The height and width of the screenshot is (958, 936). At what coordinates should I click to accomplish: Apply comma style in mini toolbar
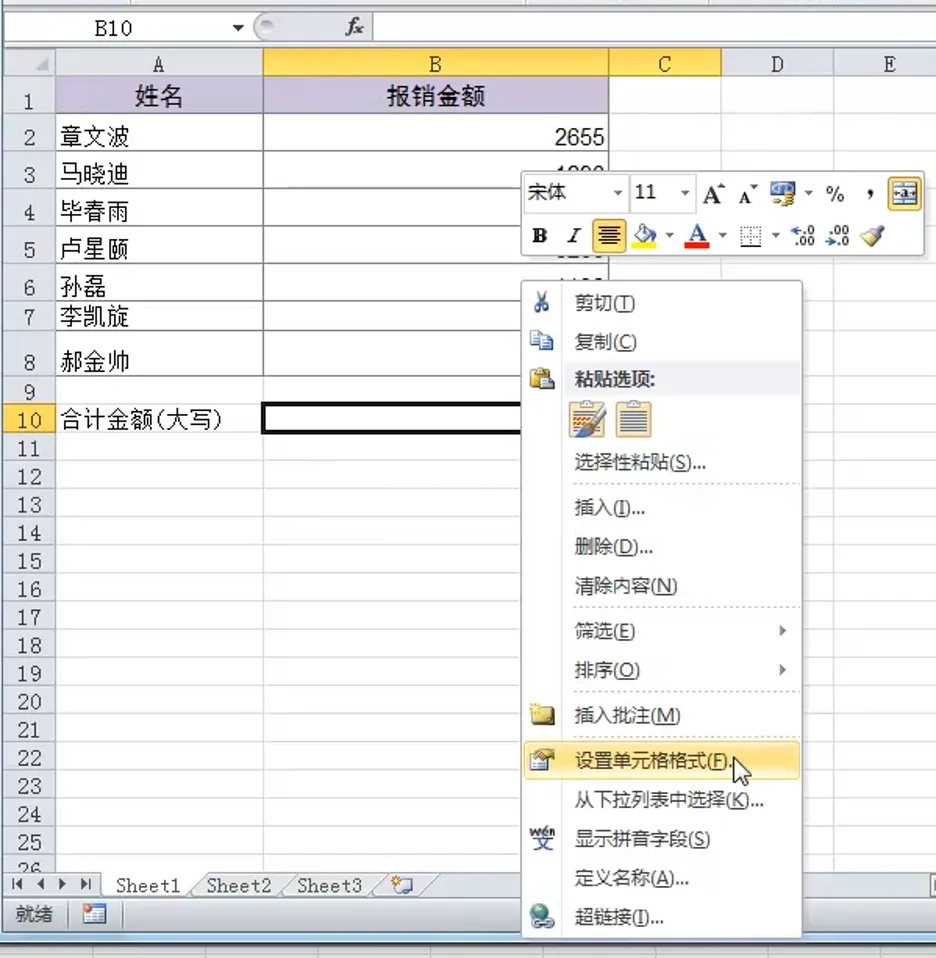coord(869,194)
